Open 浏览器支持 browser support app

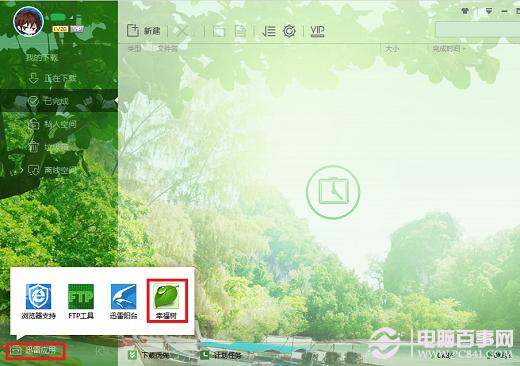pos(39,301)
